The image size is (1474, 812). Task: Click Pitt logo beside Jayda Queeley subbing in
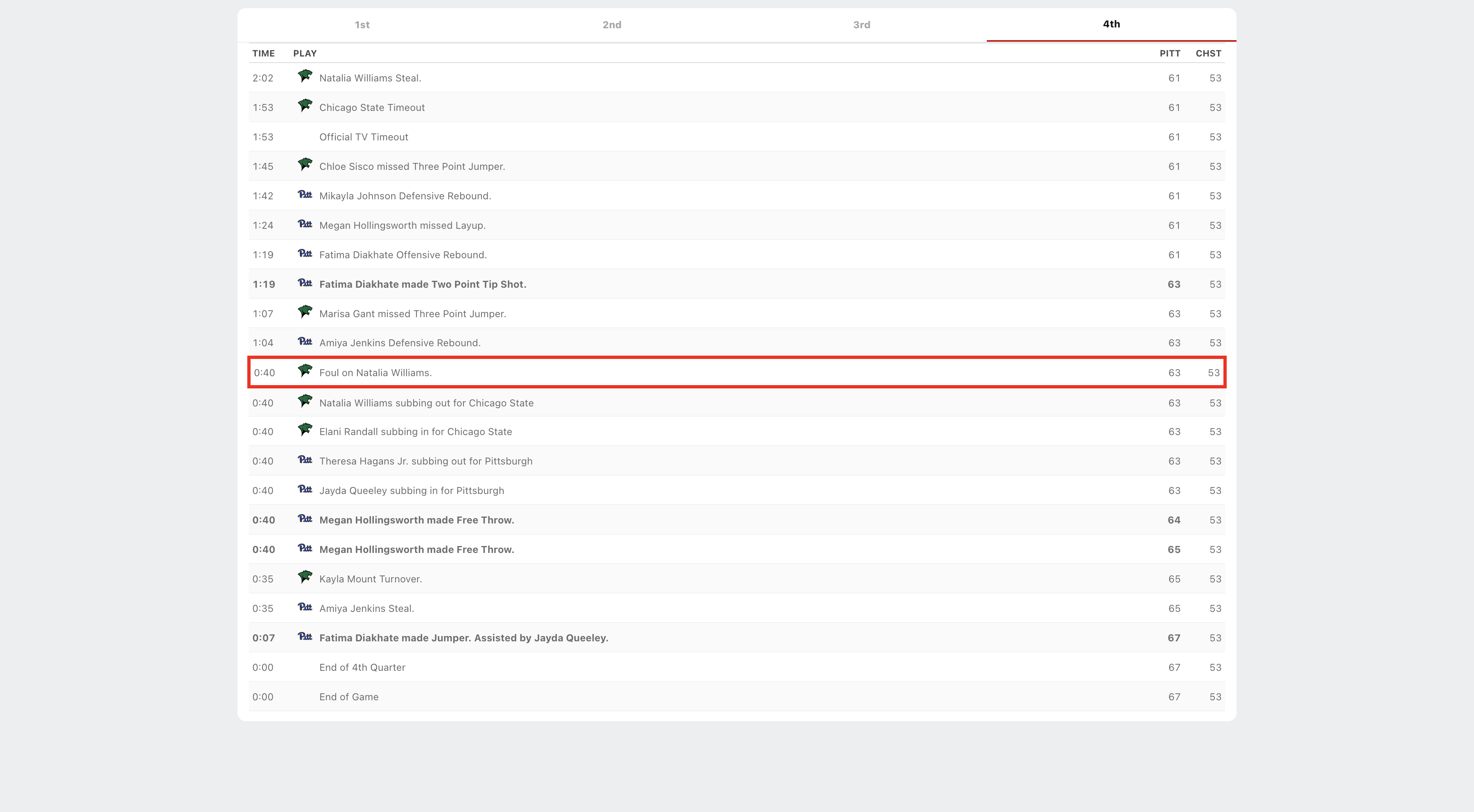(x=305, y=489)
